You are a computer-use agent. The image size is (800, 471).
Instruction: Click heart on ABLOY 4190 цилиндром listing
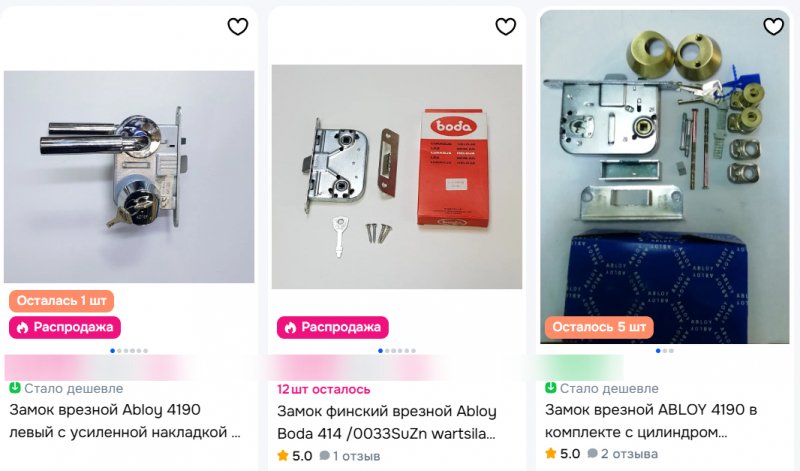click(x=773, y=27)
